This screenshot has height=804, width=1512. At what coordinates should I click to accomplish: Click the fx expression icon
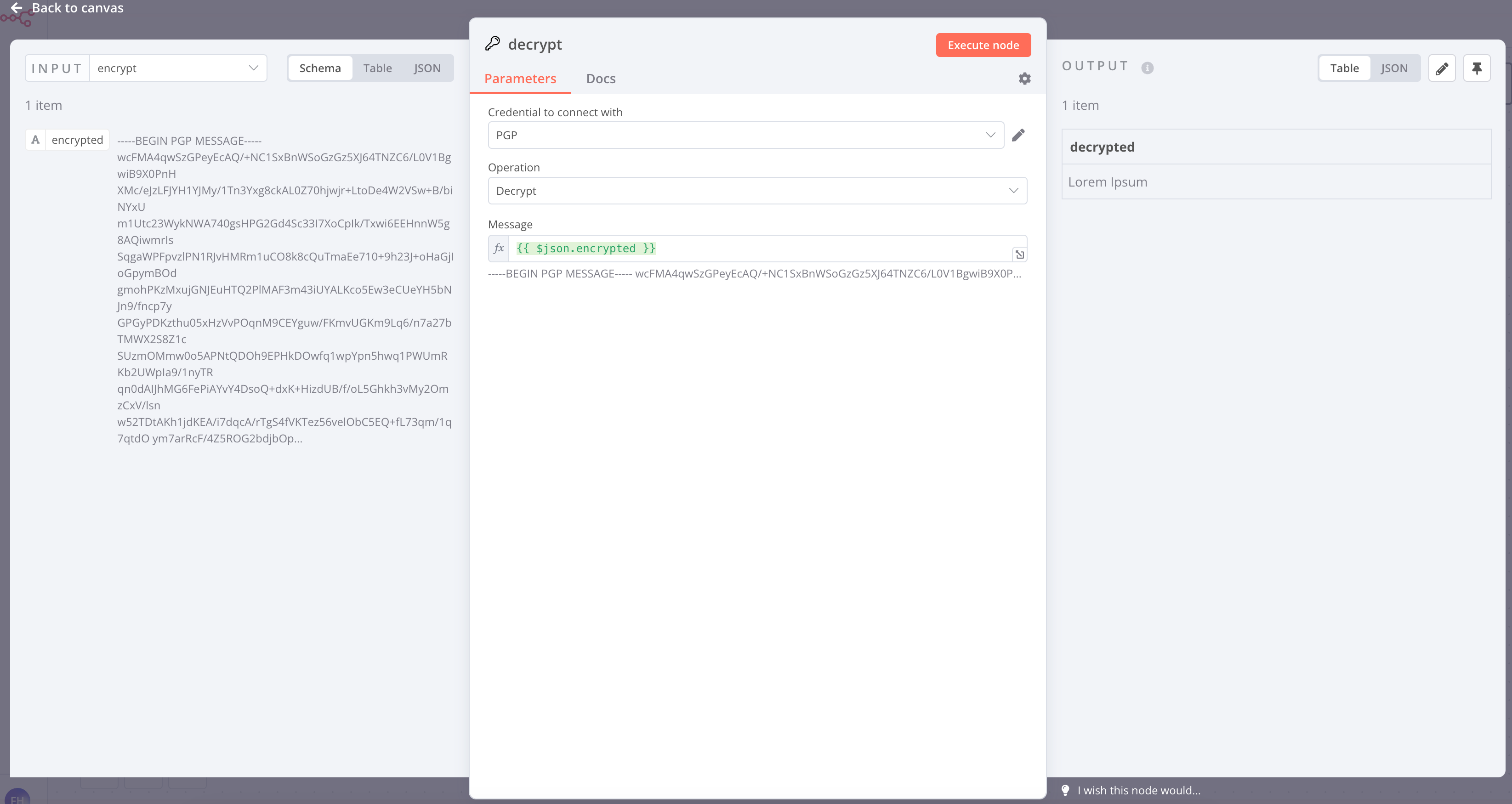[499, 248]
